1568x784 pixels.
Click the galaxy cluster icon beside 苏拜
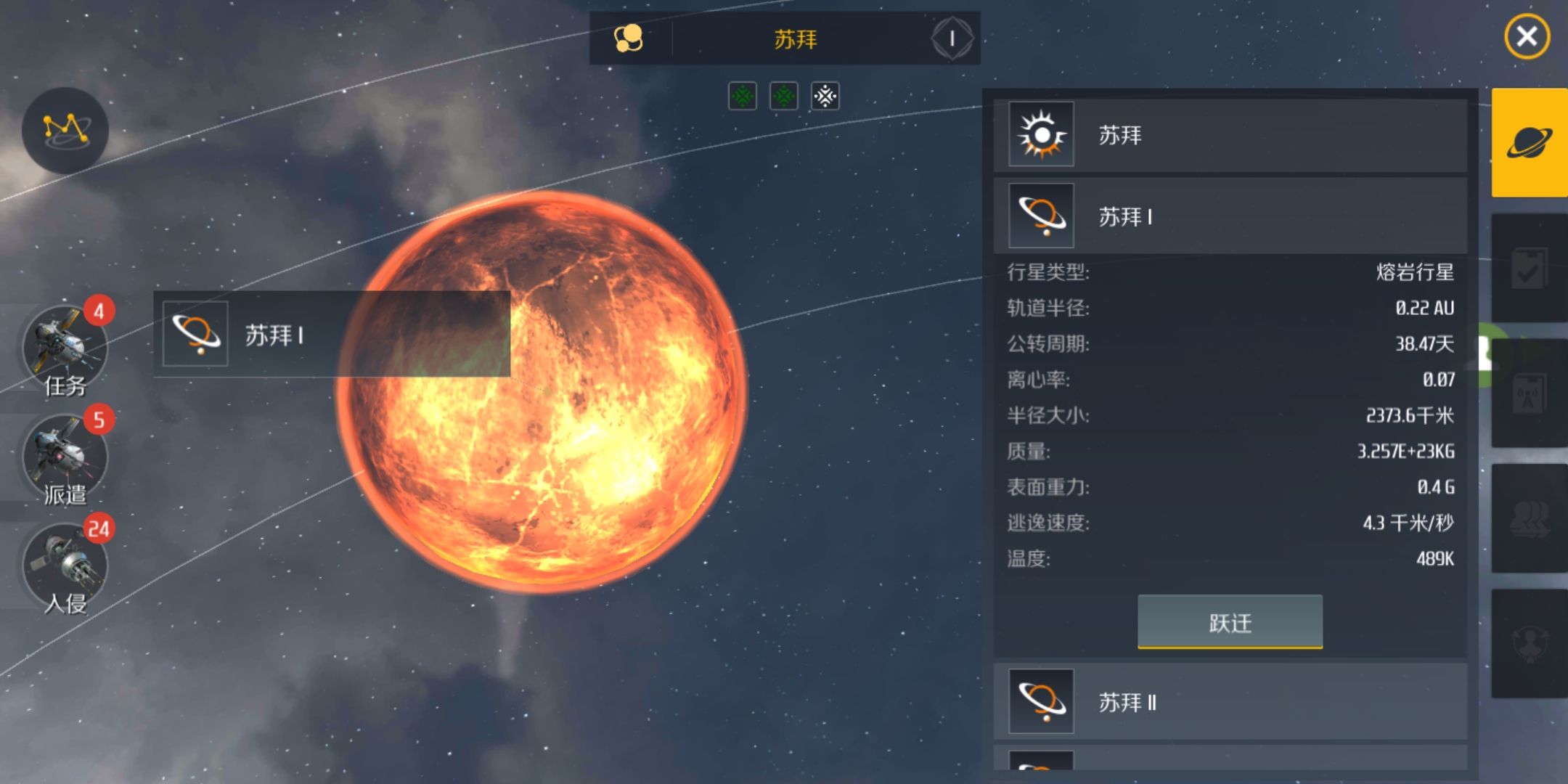click(x=629, y=38)
